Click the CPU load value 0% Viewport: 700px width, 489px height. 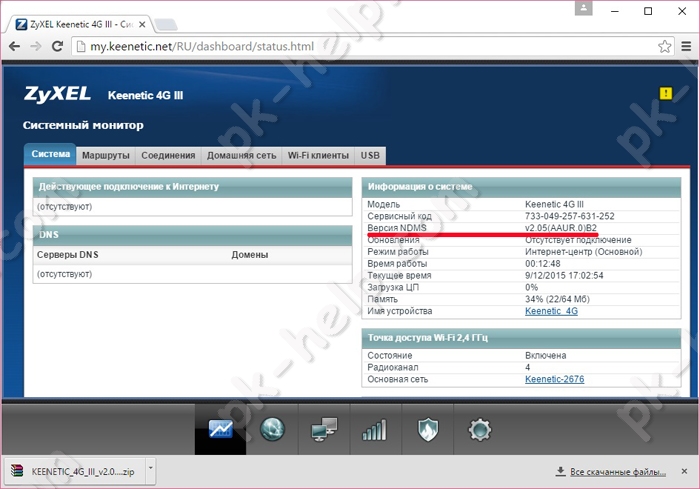[531, 287]
